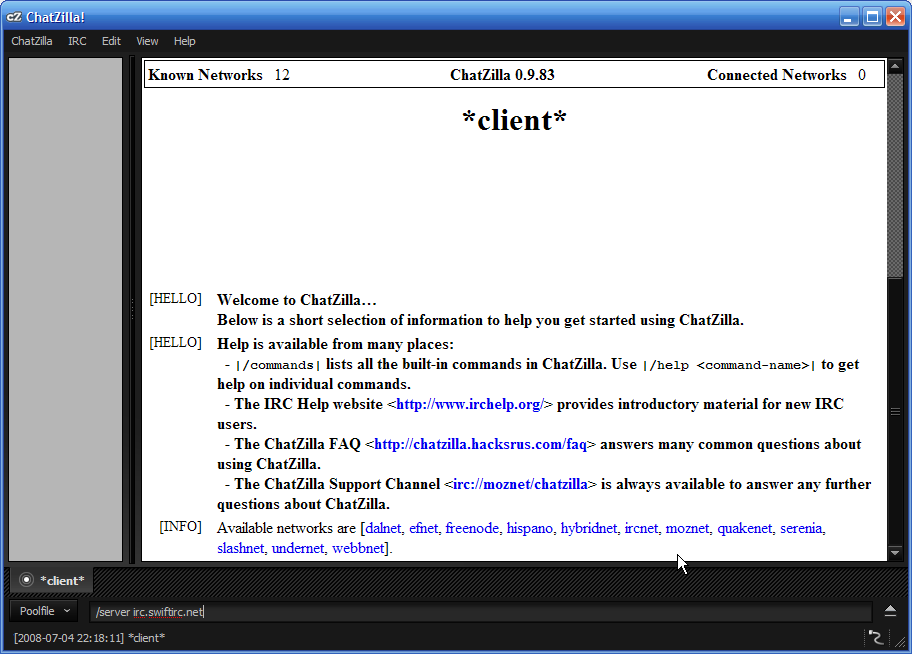Screen dimensions: 912x654
Task: Connect to the slashnet network link
Action: tap(240, 548)
